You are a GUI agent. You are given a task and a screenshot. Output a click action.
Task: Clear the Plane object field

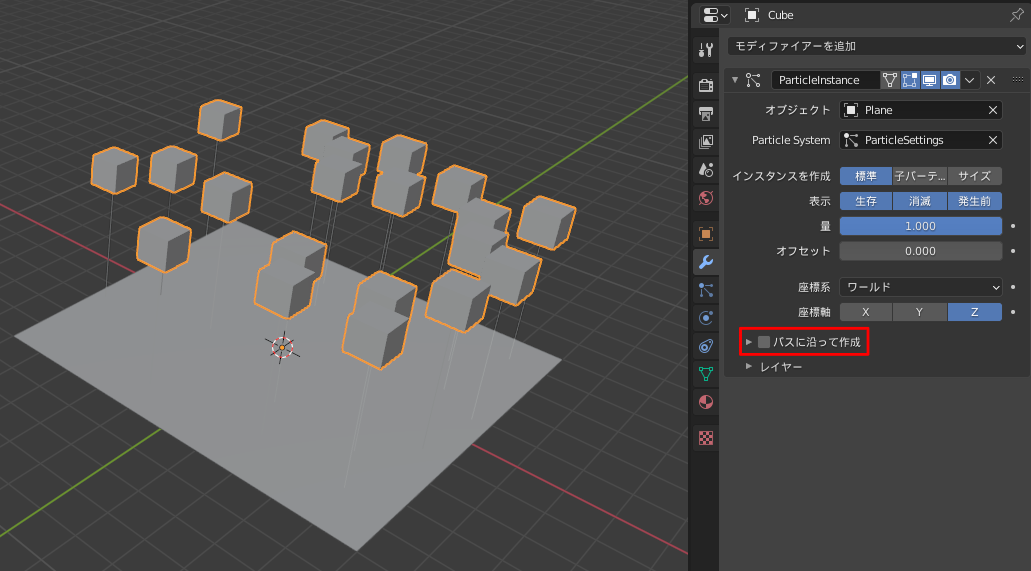tap(993, 110)
